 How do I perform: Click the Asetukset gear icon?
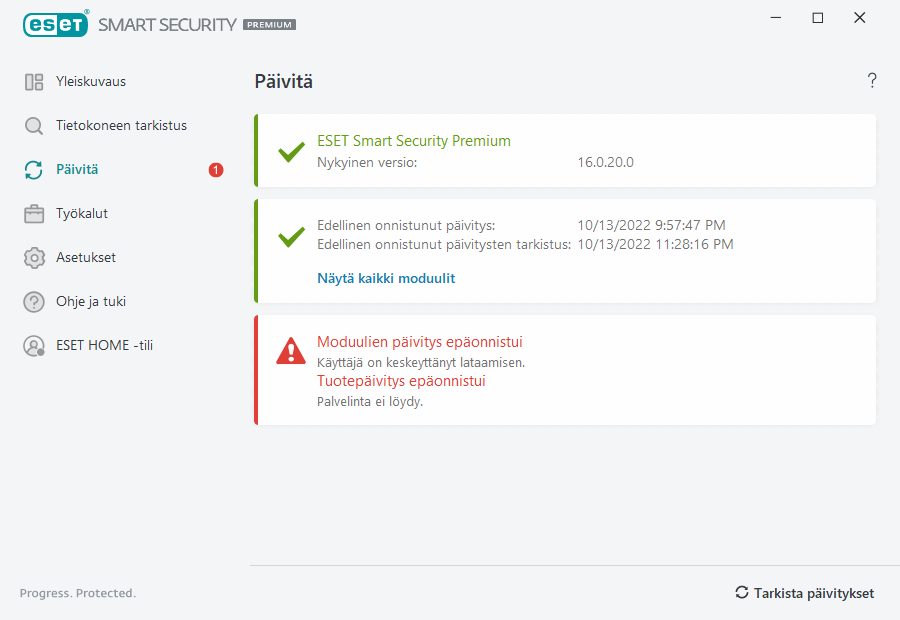[34, 258]
